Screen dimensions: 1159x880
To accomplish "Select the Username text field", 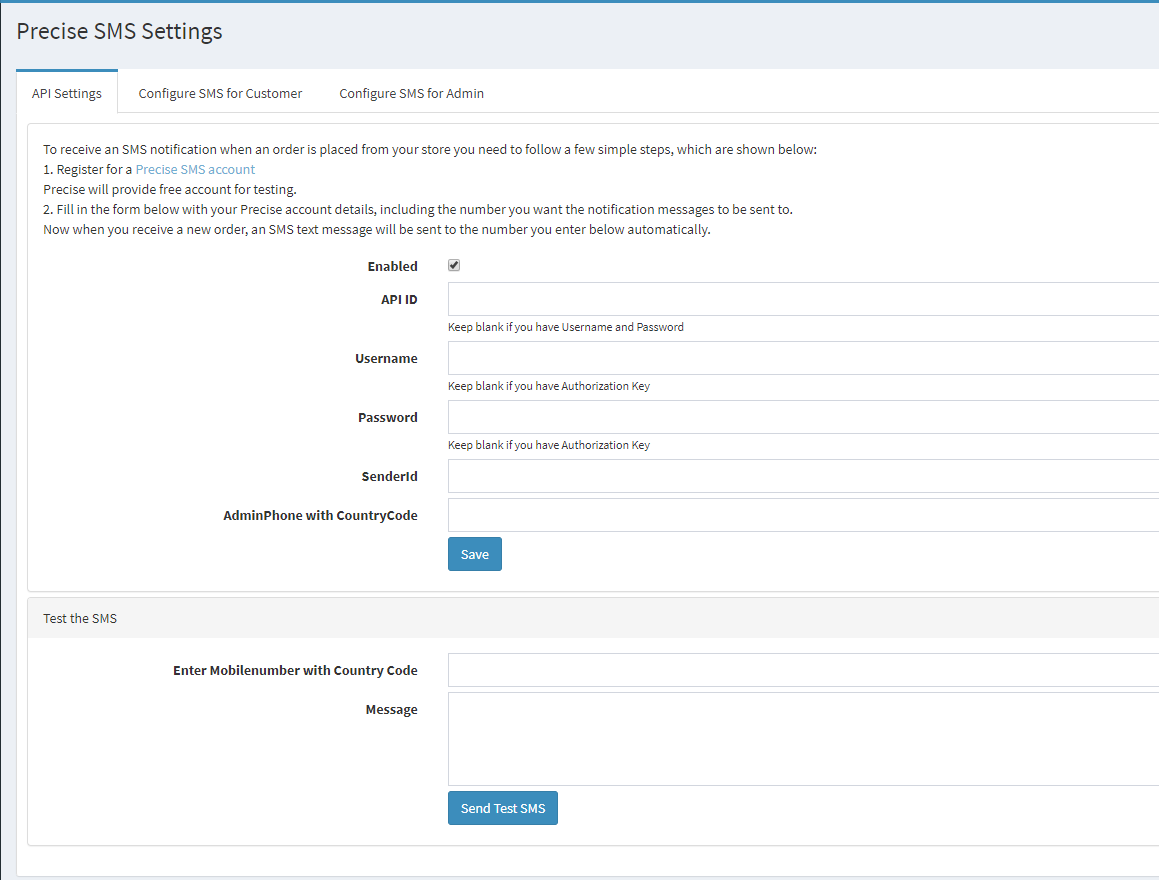I will point(803,358).
